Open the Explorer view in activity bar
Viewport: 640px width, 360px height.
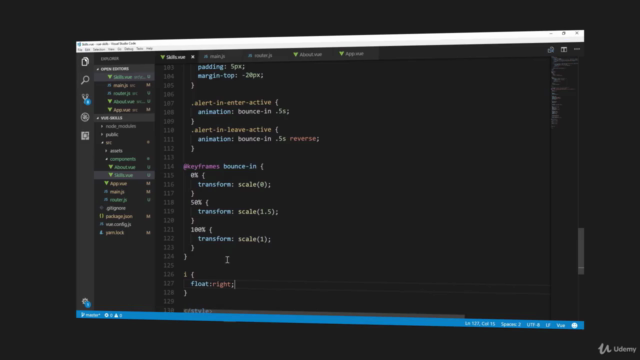point(85,62)
